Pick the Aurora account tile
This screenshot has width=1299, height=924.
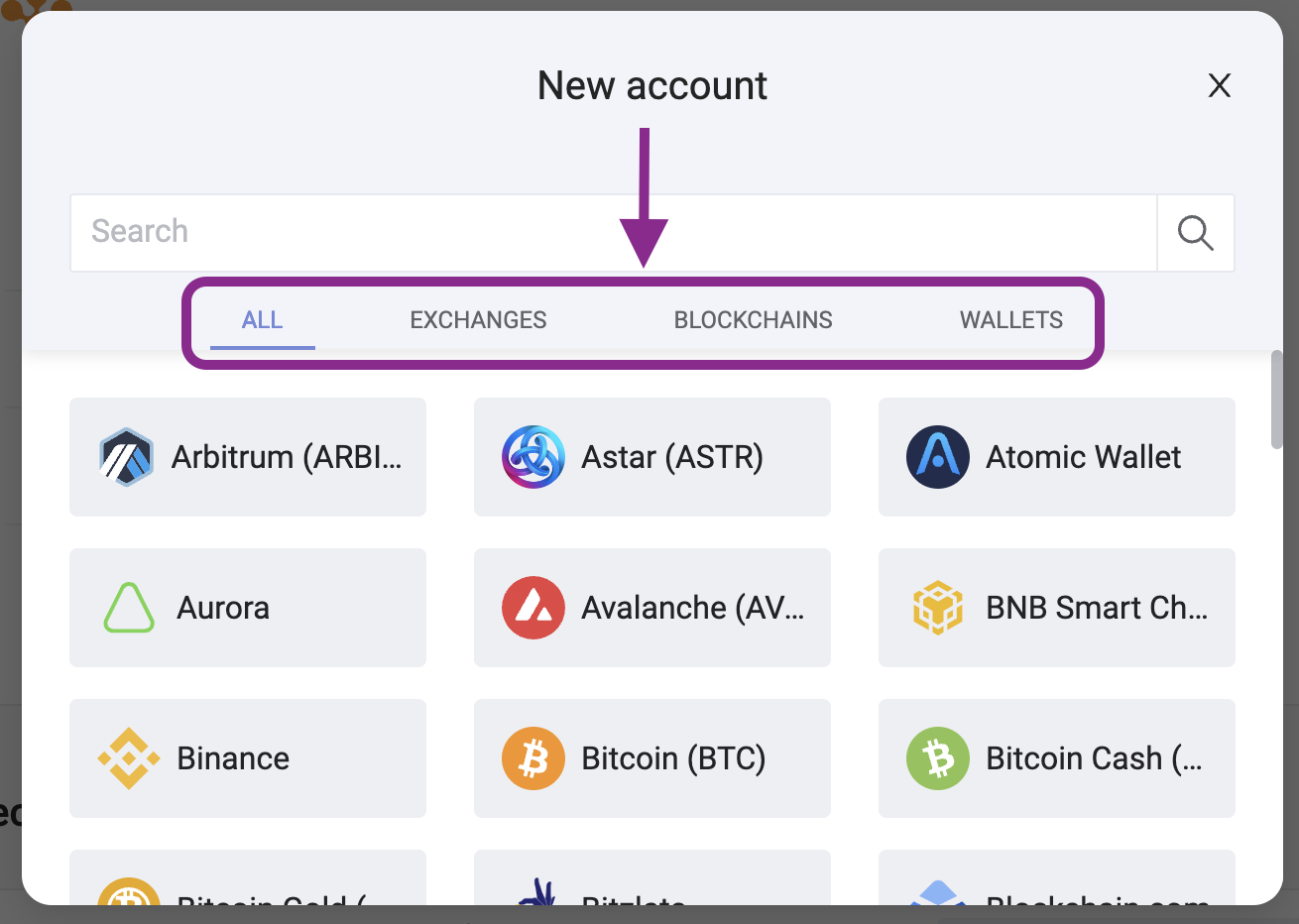click(248, 608)
